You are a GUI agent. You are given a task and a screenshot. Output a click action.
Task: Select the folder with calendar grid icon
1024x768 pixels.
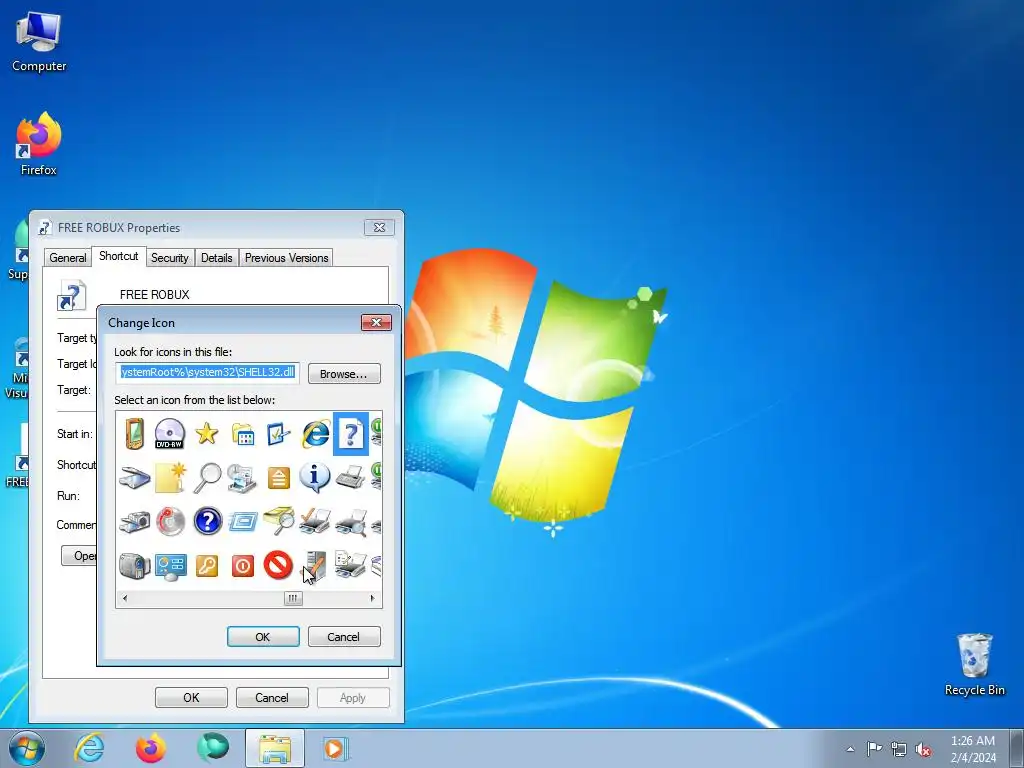click(243, 434)
